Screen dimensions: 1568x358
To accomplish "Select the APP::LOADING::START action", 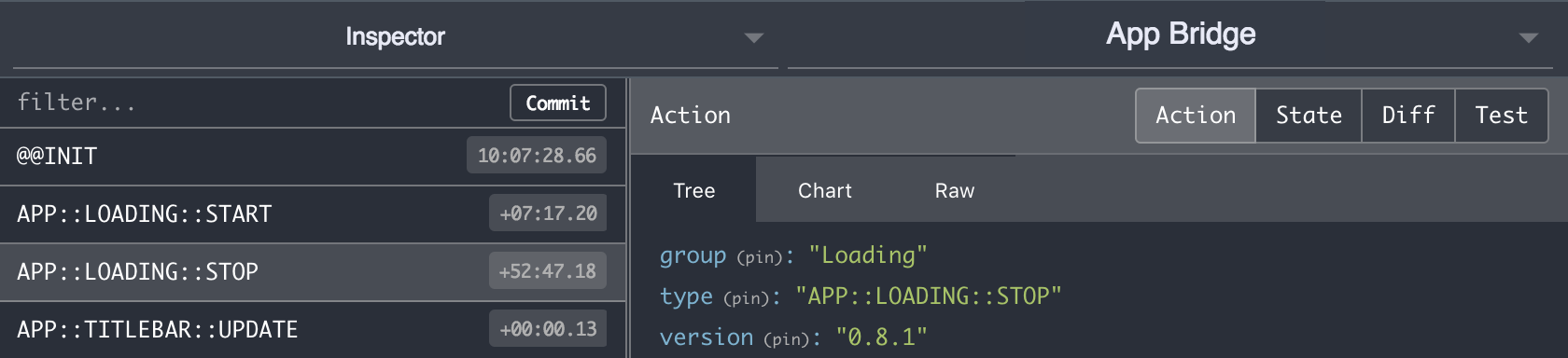I will pyautogui.click(x=313, y=214).
